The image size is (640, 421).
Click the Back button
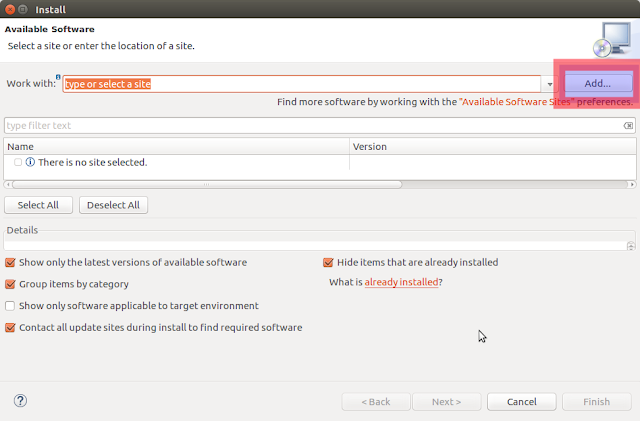pos(376,402)
